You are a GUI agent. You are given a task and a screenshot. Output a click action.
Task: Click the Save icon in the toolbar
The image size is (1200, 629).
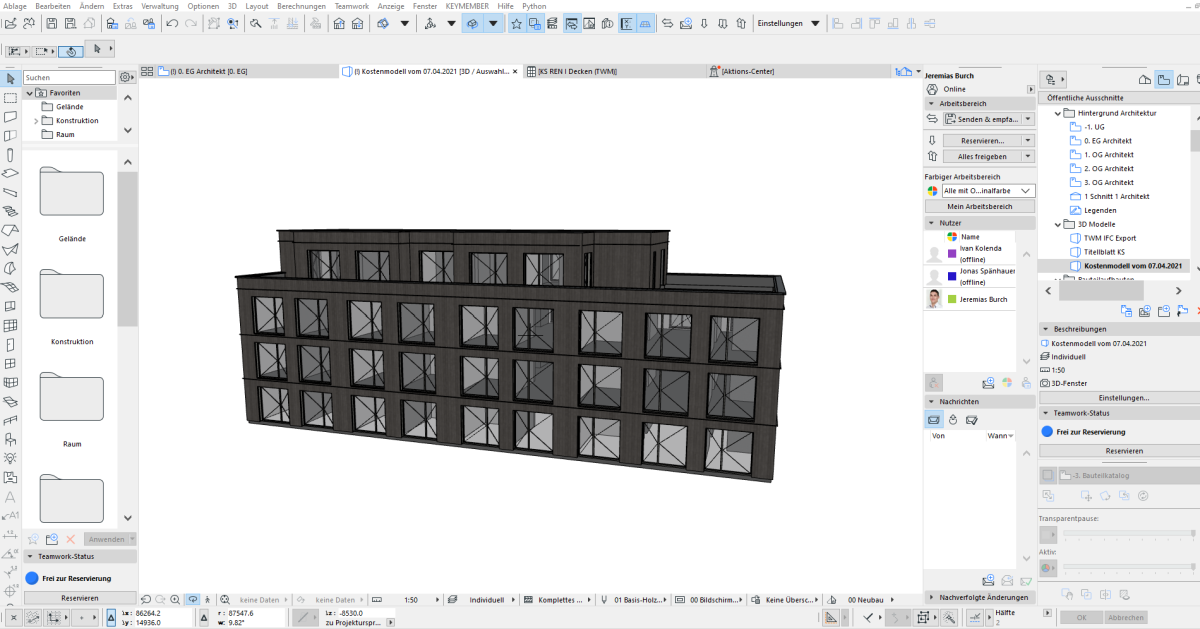[x=52, y=23]
